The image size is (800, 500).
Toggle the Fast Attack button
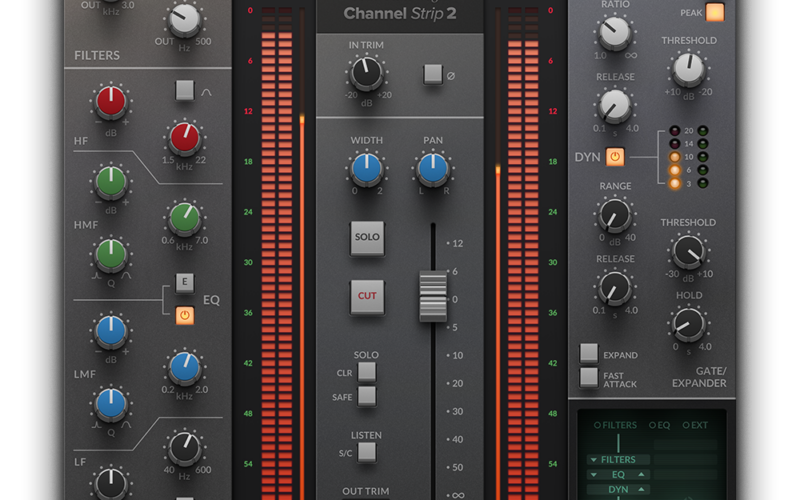tap(589, 377)
